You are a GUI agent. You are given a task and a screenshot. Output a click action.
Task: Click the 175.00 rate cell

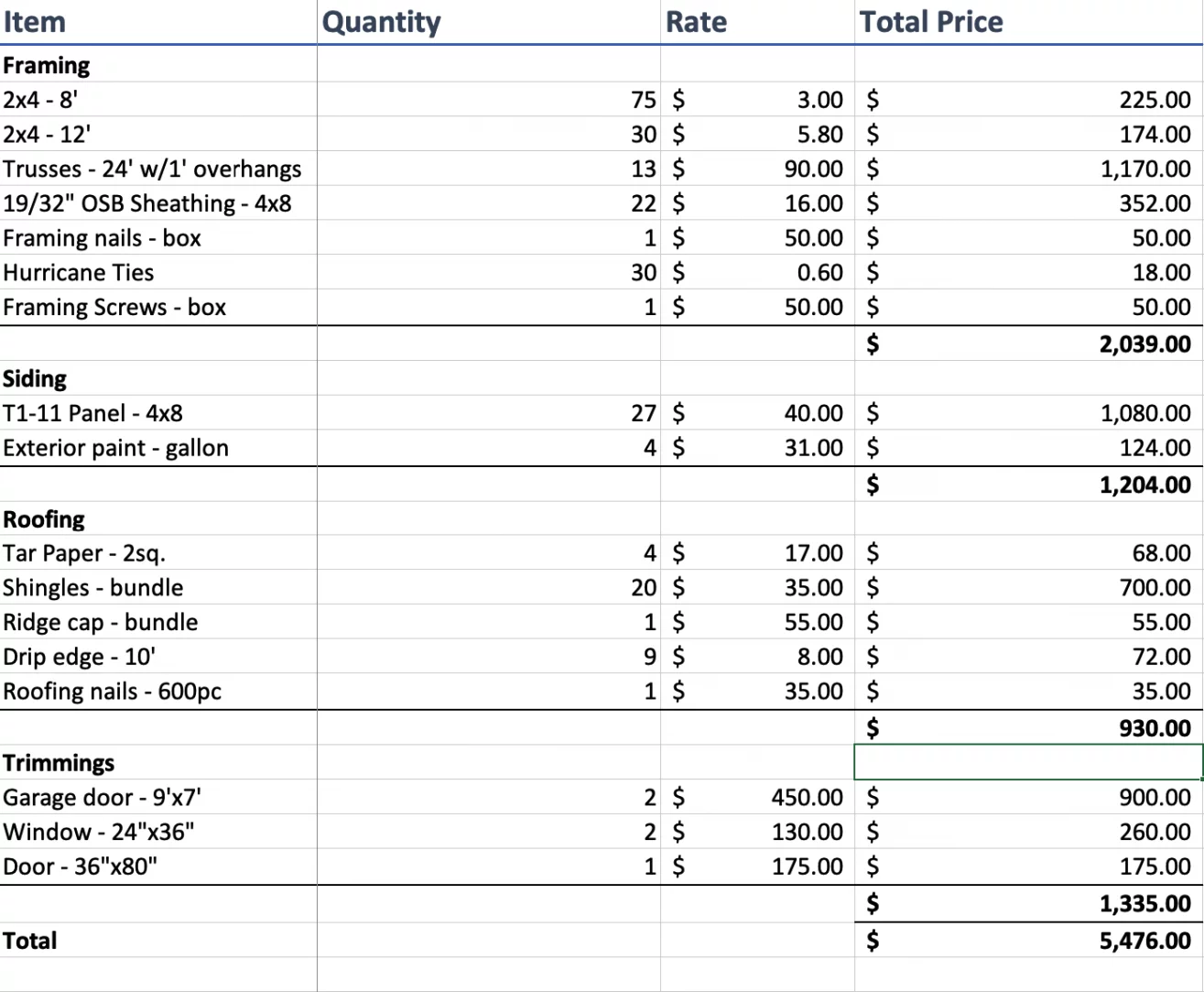[x=757, y=867]
